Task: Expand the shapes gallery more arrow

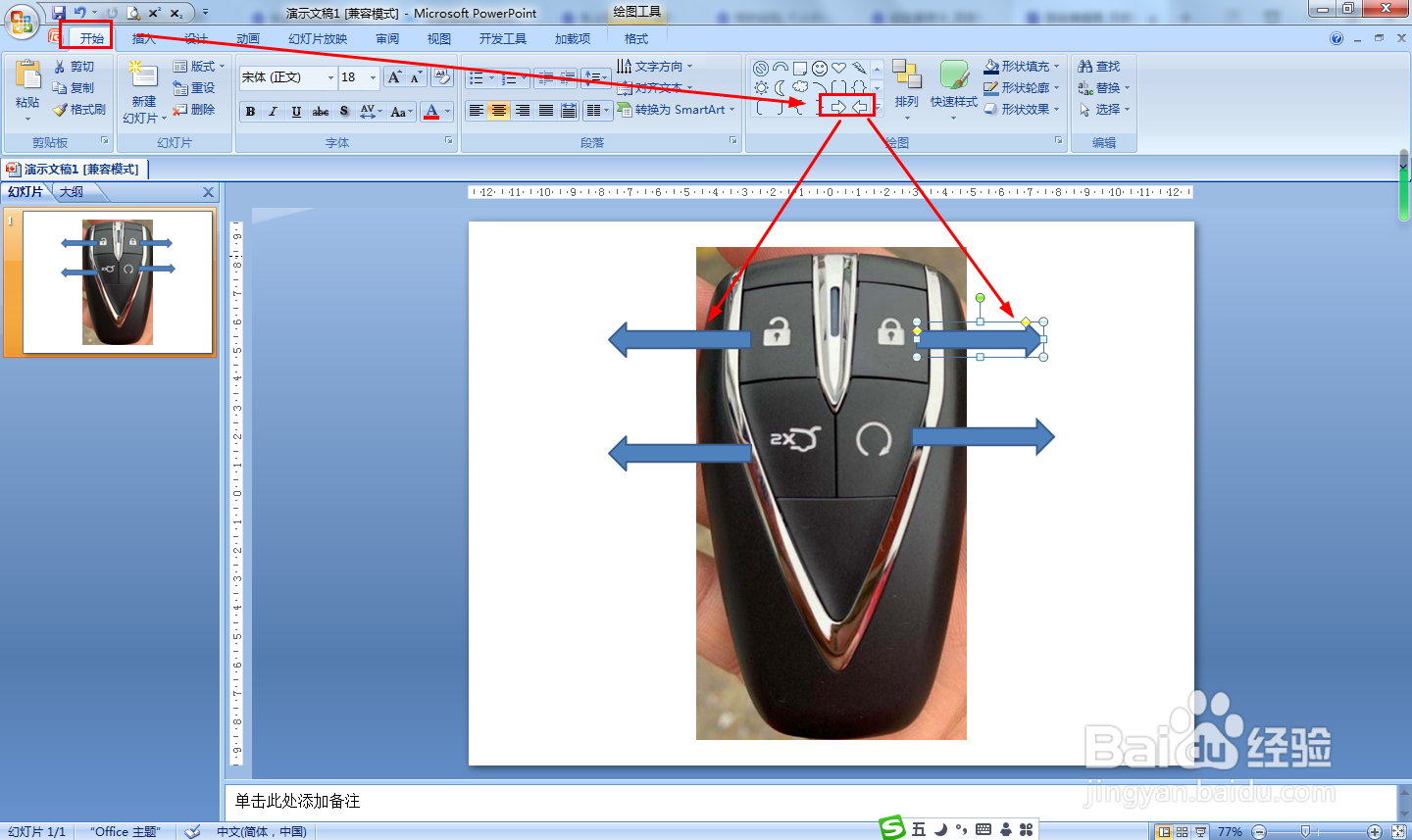Action: [x=878, y=107]
